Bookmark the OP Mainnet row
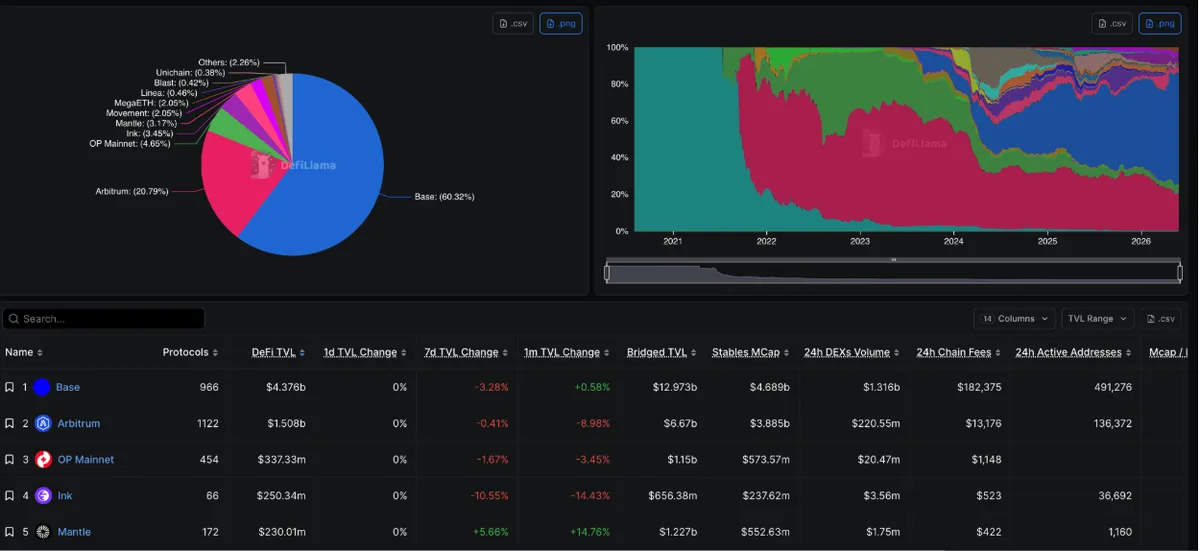 9,460
